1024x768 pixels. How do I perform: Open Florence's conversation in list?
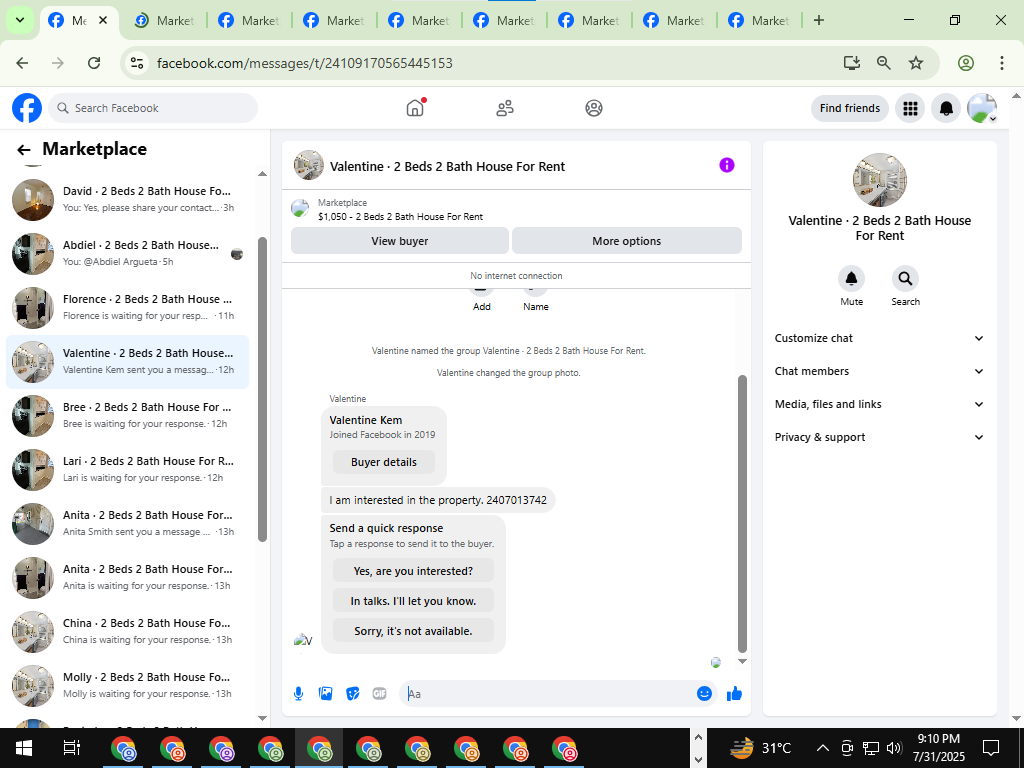click(x=128, y=308)
